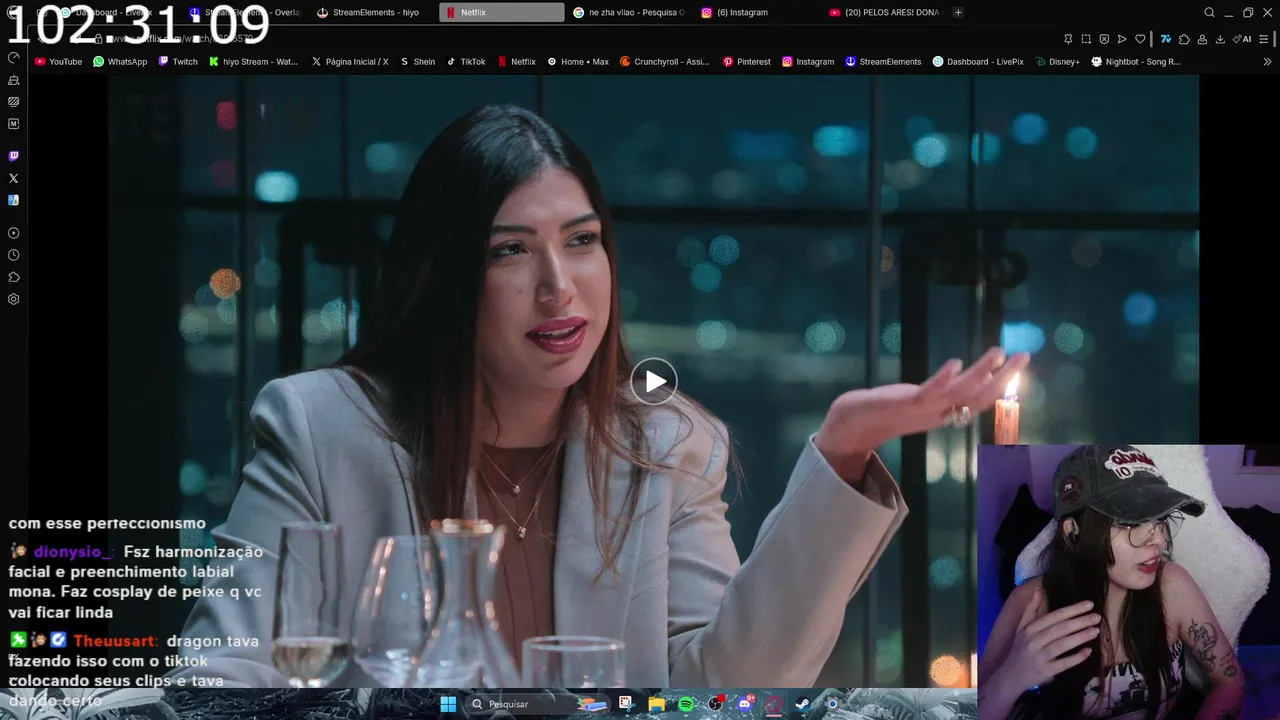Open the extensions puzzle icon
The image size is (1280, 720).
[1184, 39]
